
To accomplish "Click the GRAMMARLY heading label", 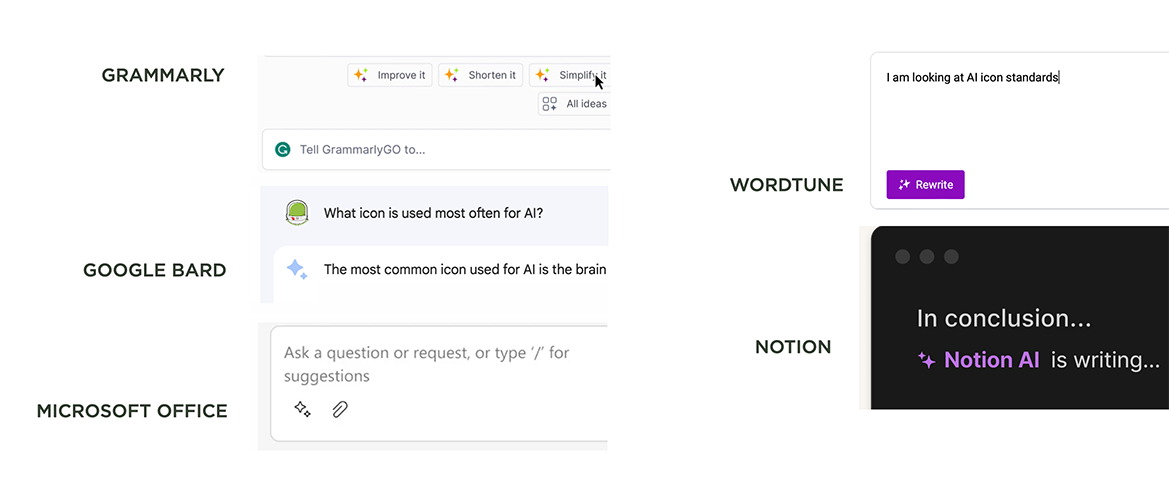I will tap(163, 75).
